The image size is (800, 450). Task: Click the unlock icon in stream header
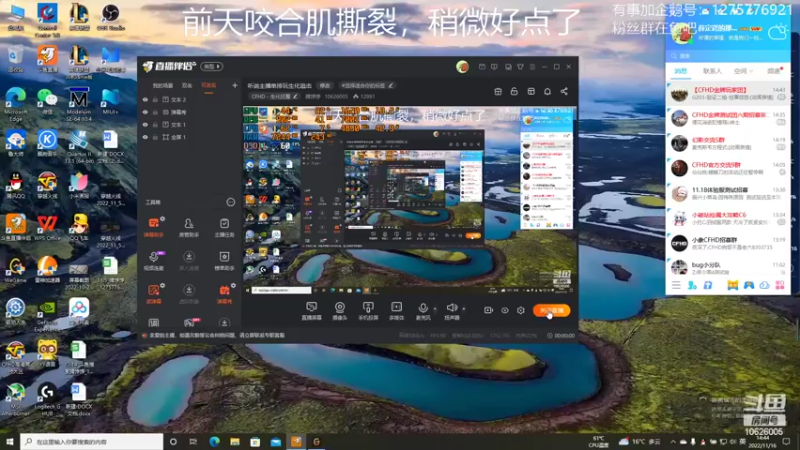(514, 91)
